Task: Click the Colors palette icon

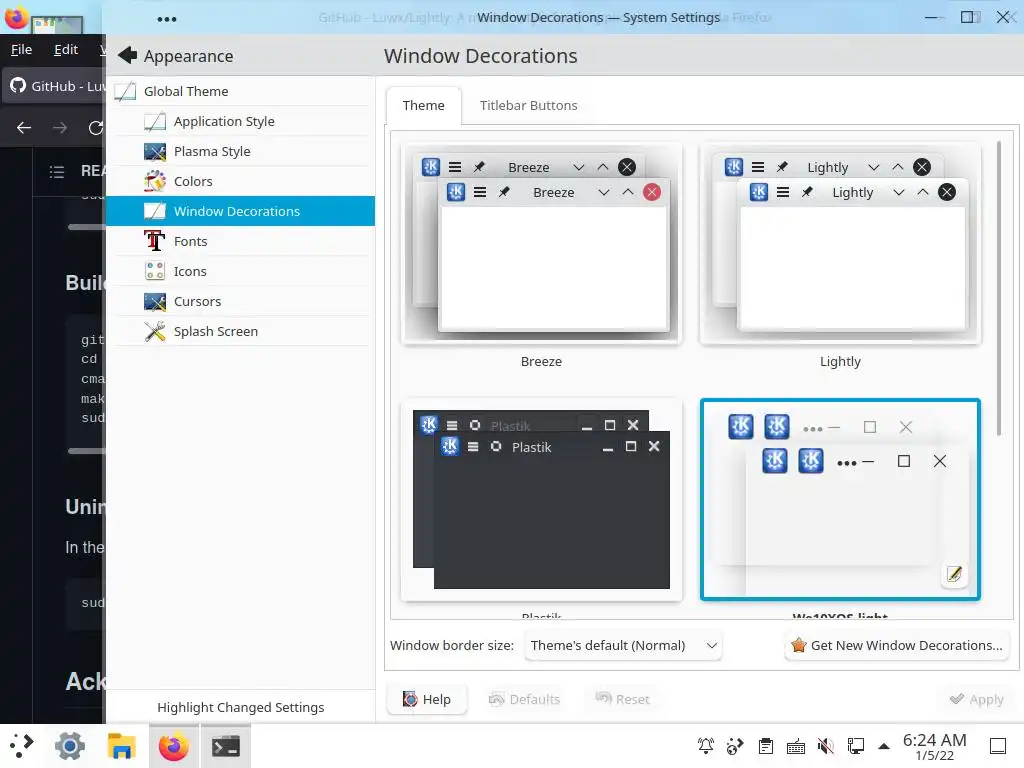Action: coord(155,181)
